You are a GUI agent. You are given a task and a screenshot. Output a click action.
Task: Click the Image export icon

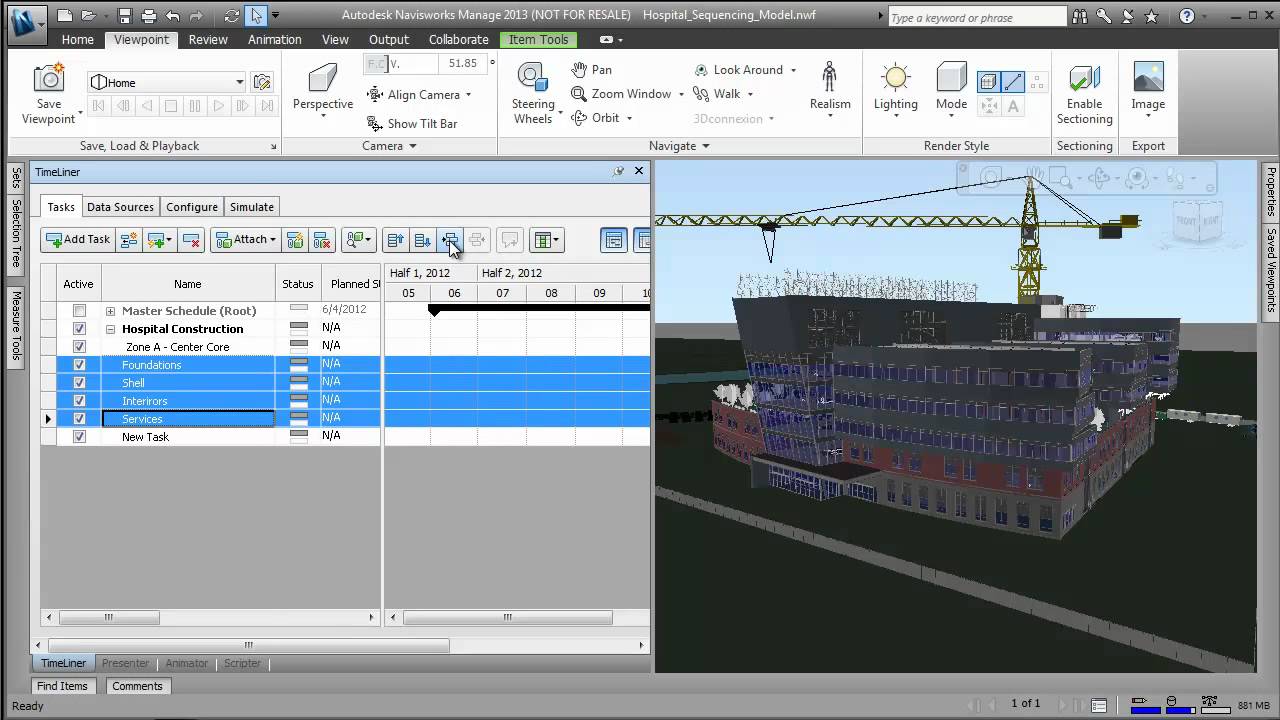1148,78
